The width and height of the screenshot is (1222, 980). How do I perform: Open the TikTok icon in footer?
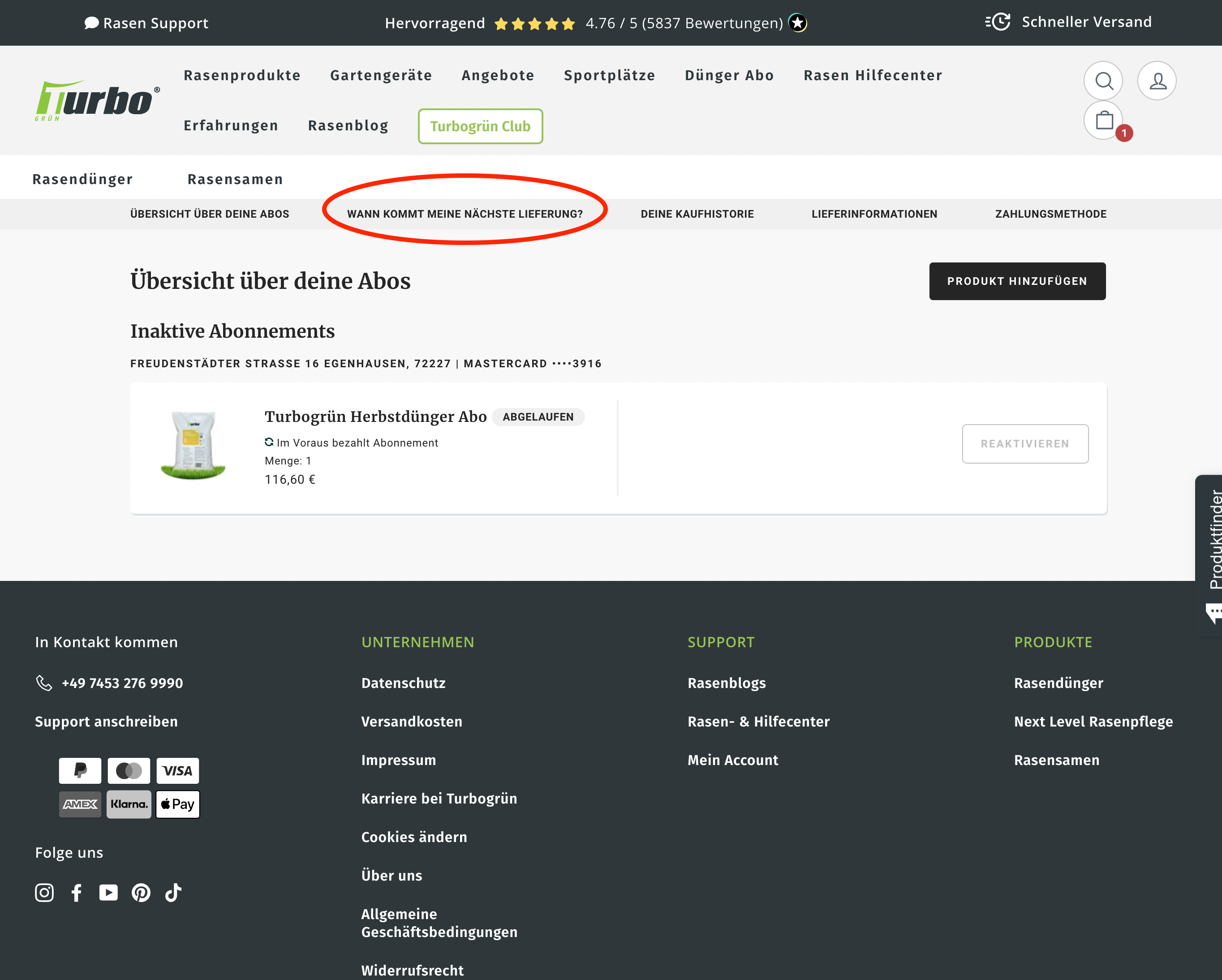click(x=173, y=893)
